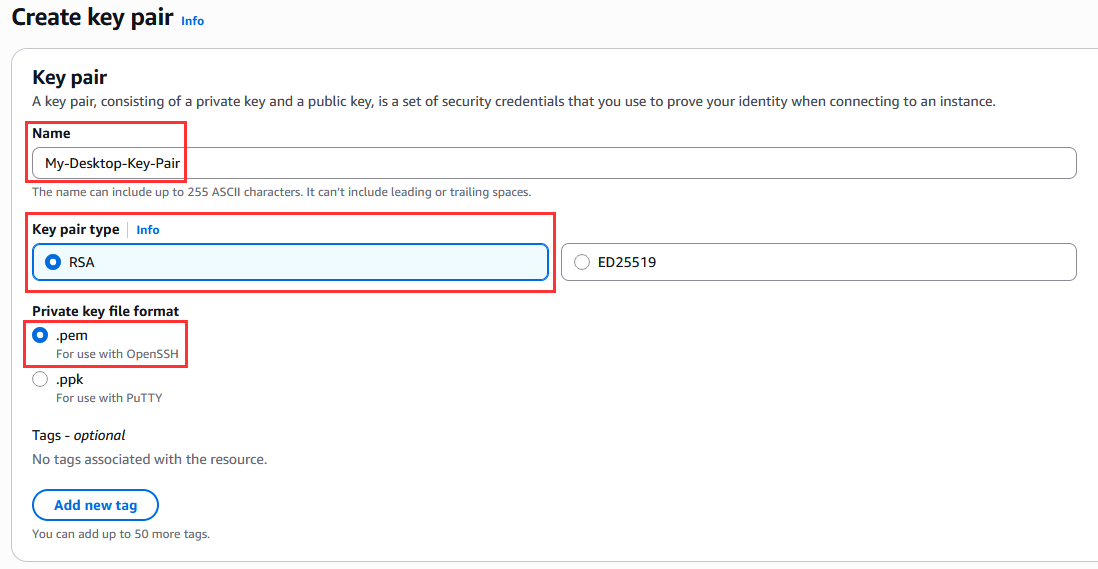This screenshot has height=569, width=1098.
Task: Select the .pem private key format
Action: click(41, 336)
